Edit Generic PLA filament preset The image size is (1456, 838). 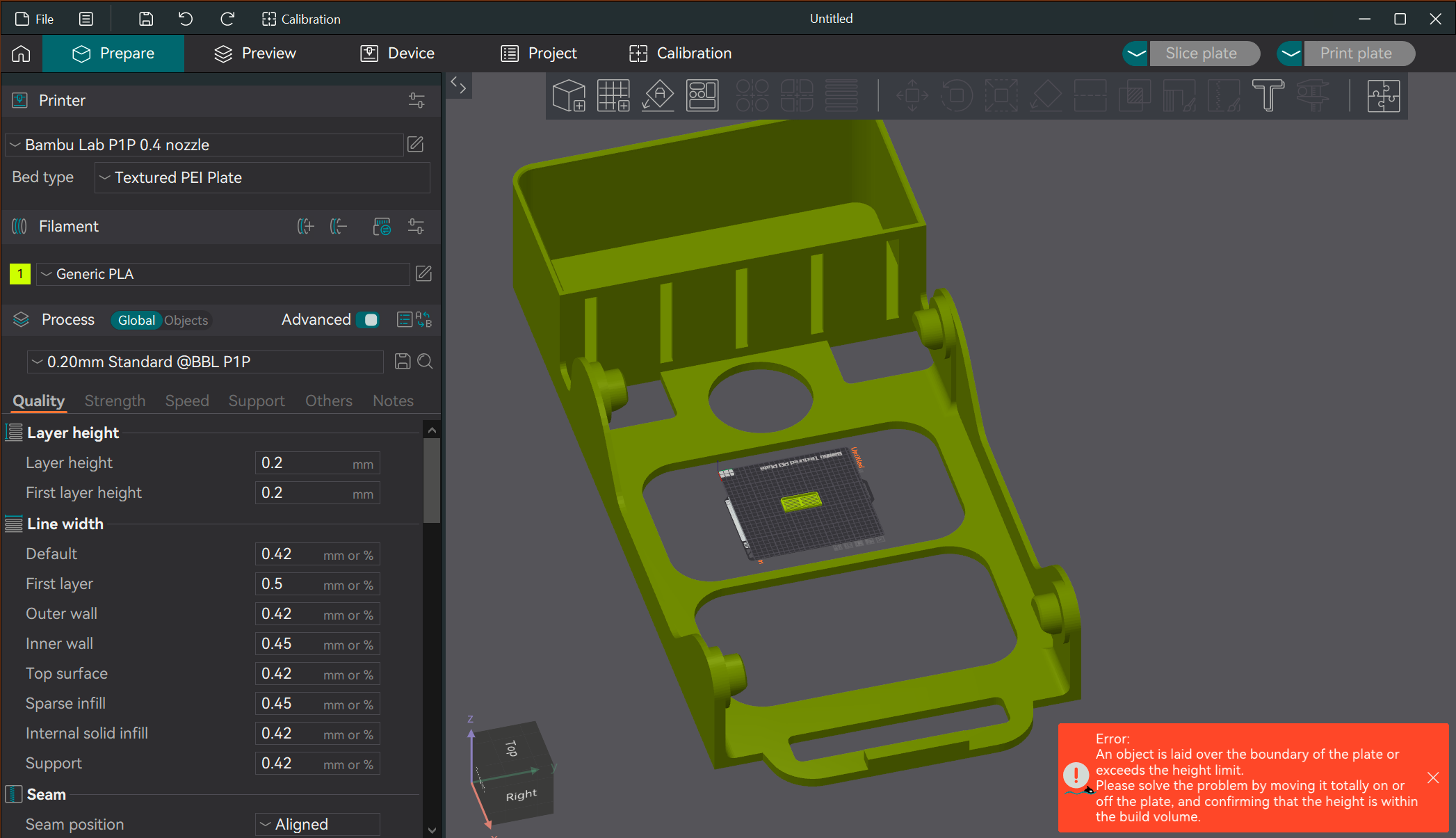[x=423, y=274]
